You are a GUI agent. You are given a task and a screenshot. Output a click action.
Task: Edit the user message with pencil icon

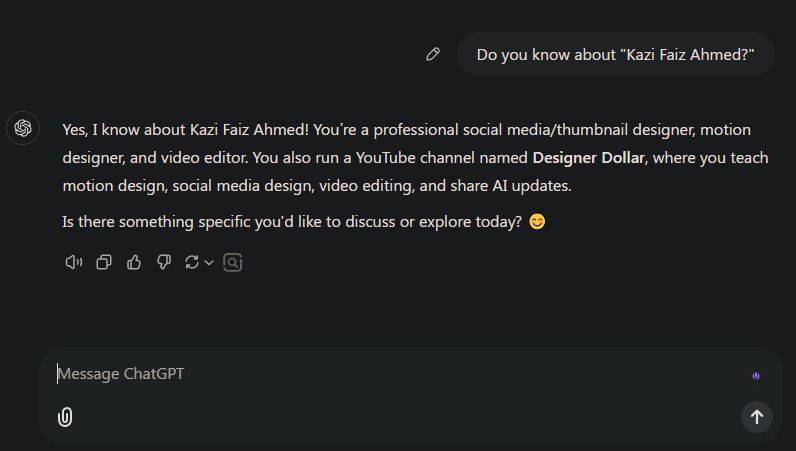433,54
